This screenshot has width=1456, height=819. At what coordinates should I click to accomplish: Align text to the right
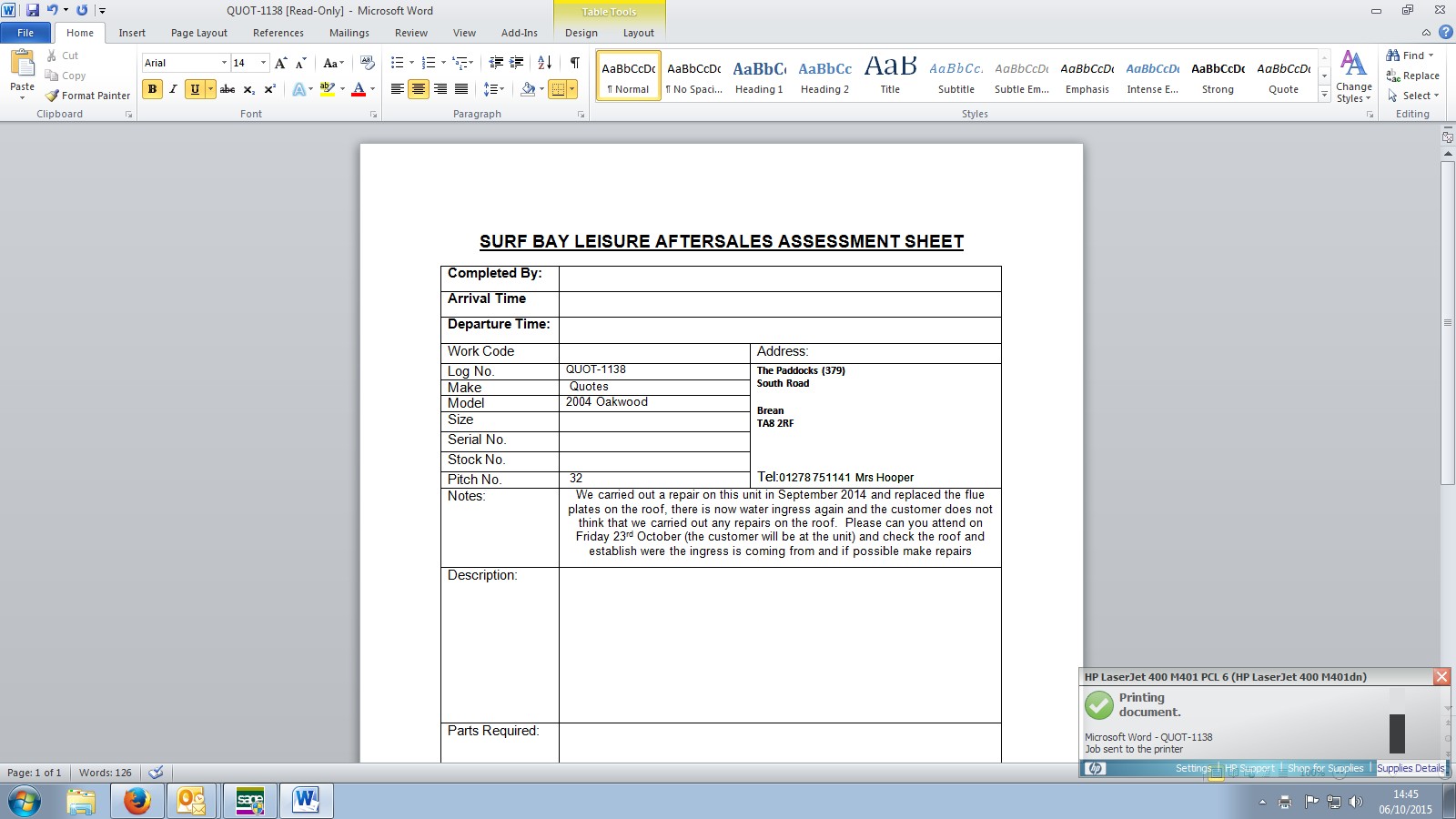[440, 89]
